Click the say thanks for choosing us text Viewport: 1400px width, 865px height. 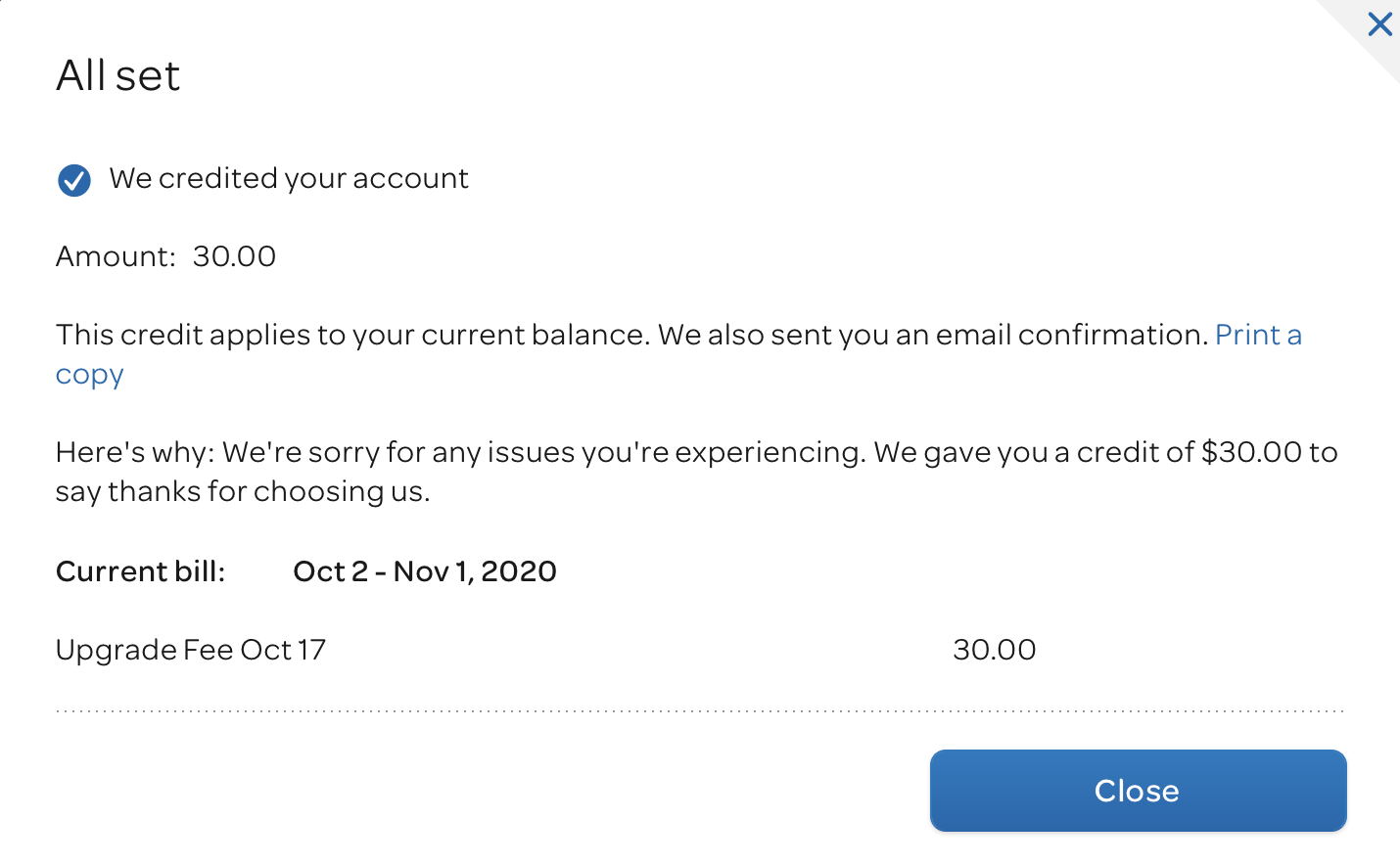click(x=243, y=491)
